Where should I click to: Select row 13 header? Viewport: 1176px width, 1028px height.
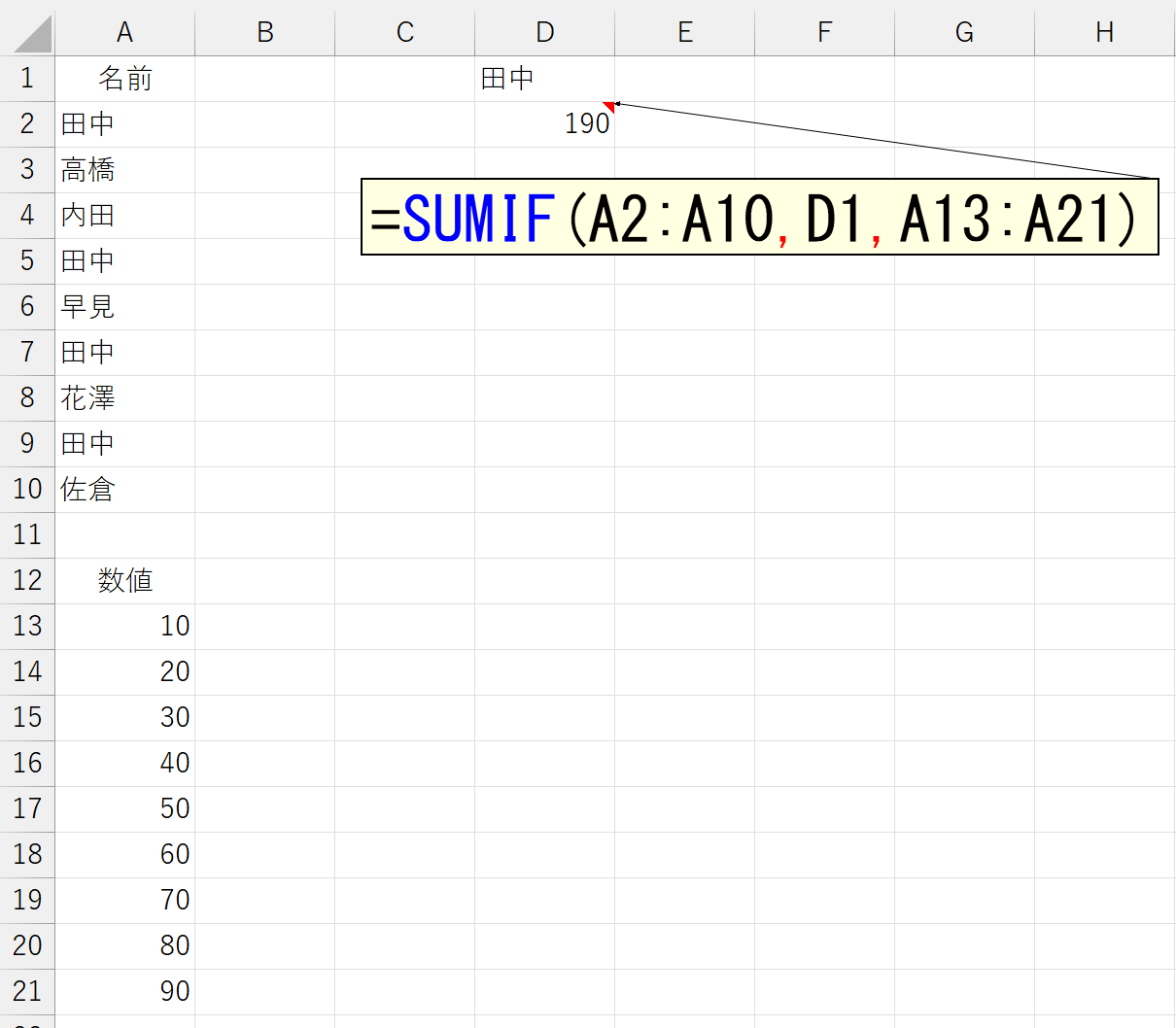pos(27,627)
